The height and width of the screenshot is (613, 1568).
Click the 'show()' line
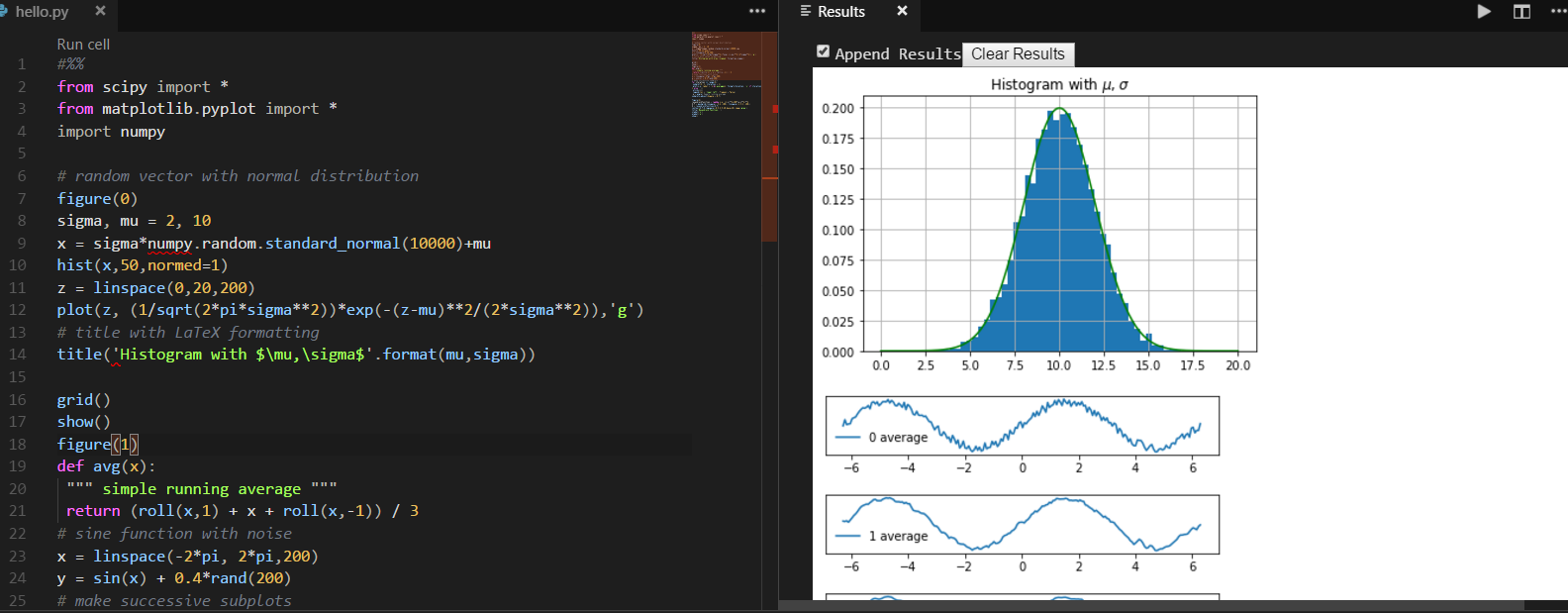click(x=83, y=422)
